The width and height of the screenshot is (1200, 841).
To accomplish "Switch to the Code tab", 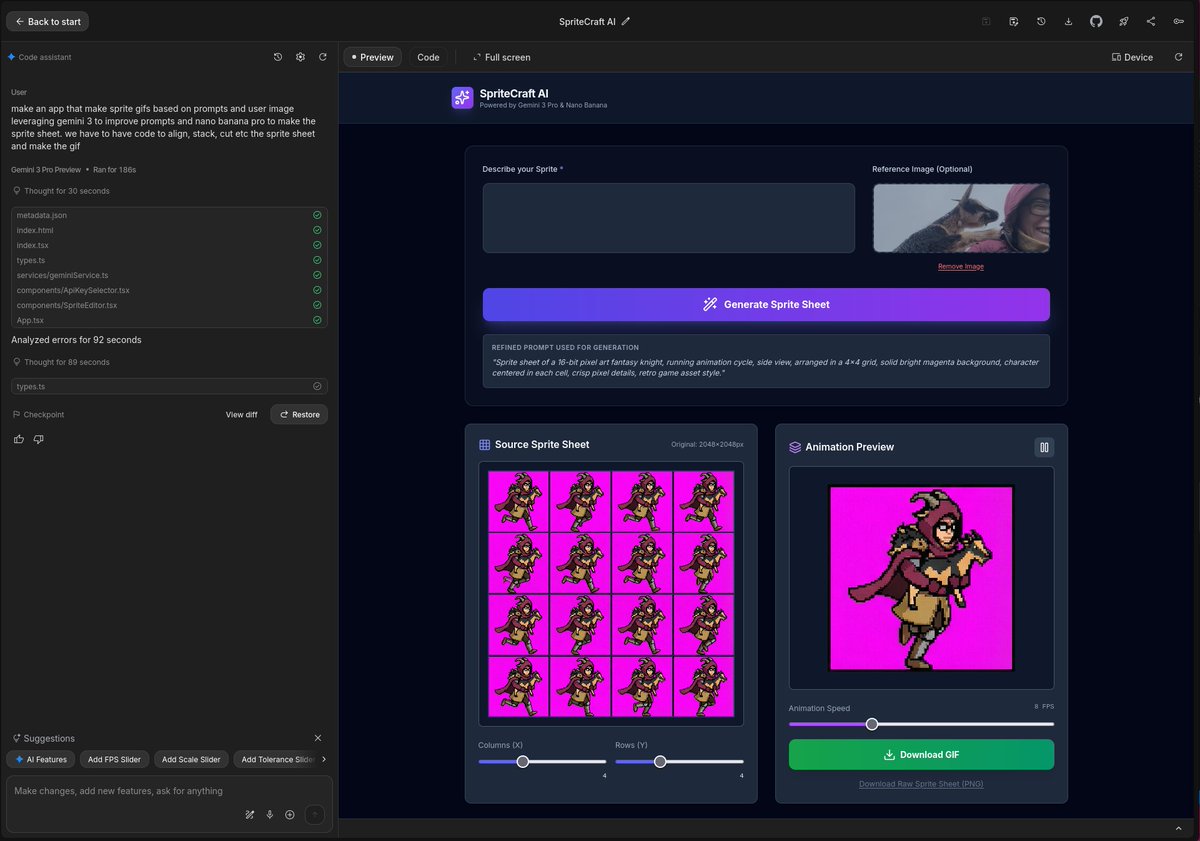I will pos(428,57).
